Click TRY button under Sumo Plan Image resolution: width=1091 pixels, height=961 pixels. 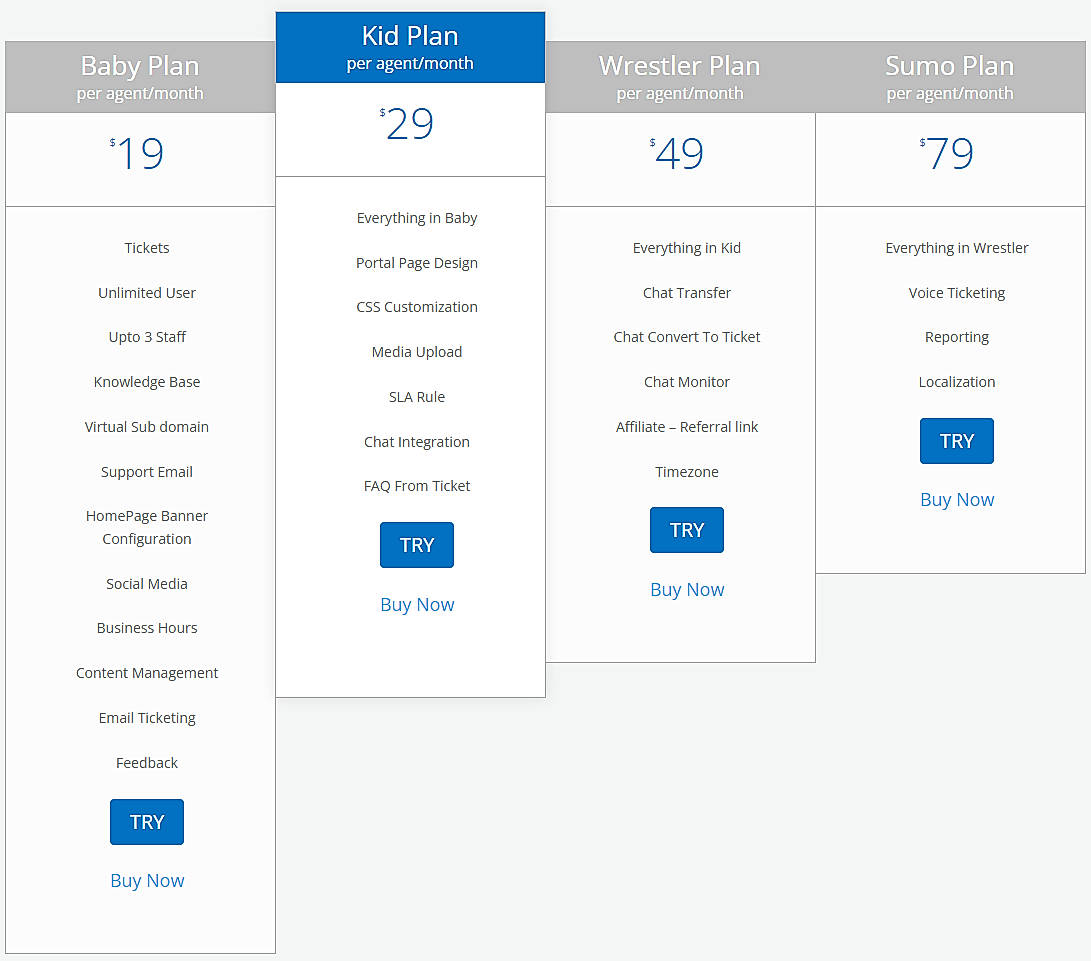point(957,441)
